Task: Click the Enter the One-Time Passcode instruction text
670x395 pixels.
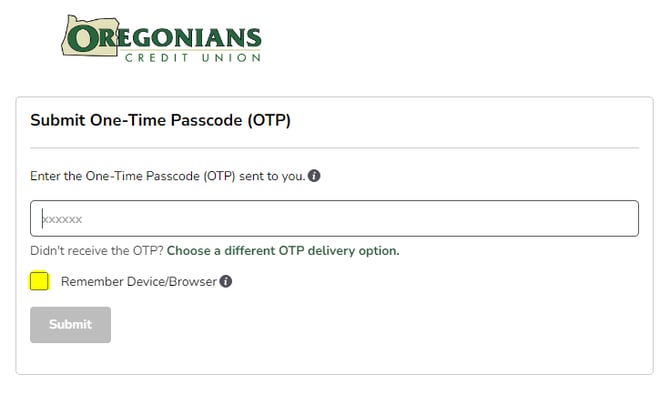Action: 168,176
